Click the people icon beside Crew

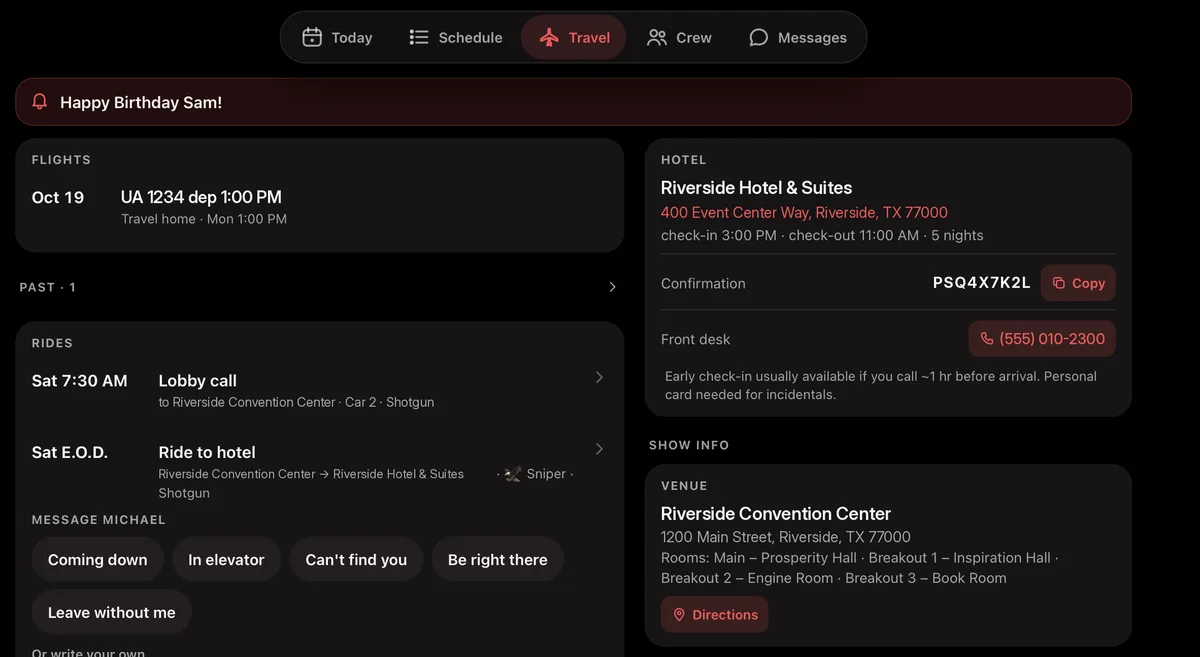coord(657,38)
